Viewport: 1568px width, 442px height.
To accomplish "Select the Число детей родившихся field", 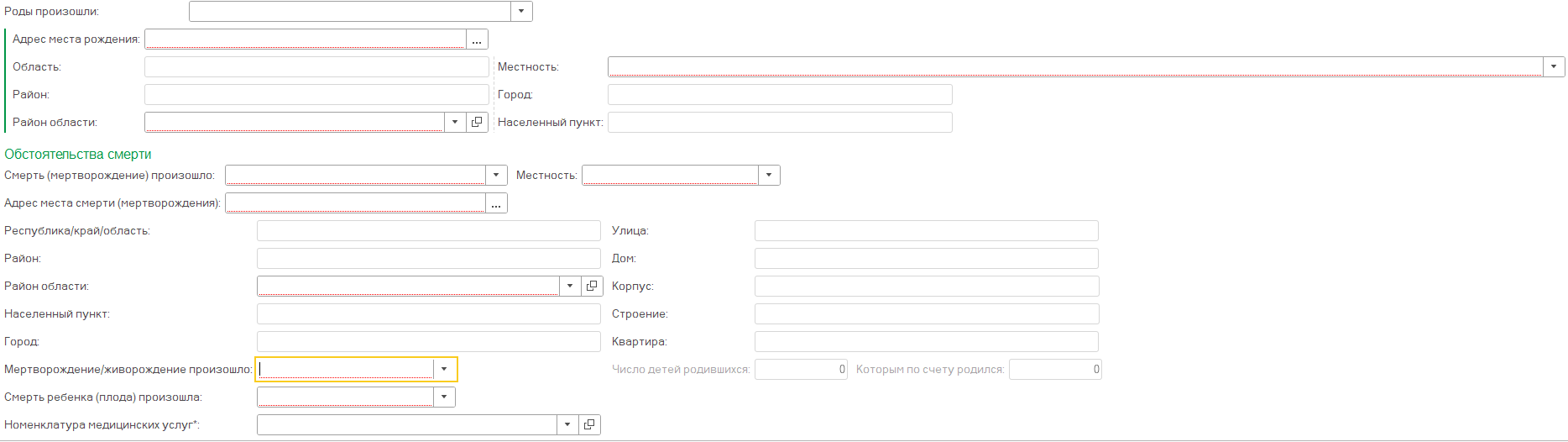I will 801,370.
